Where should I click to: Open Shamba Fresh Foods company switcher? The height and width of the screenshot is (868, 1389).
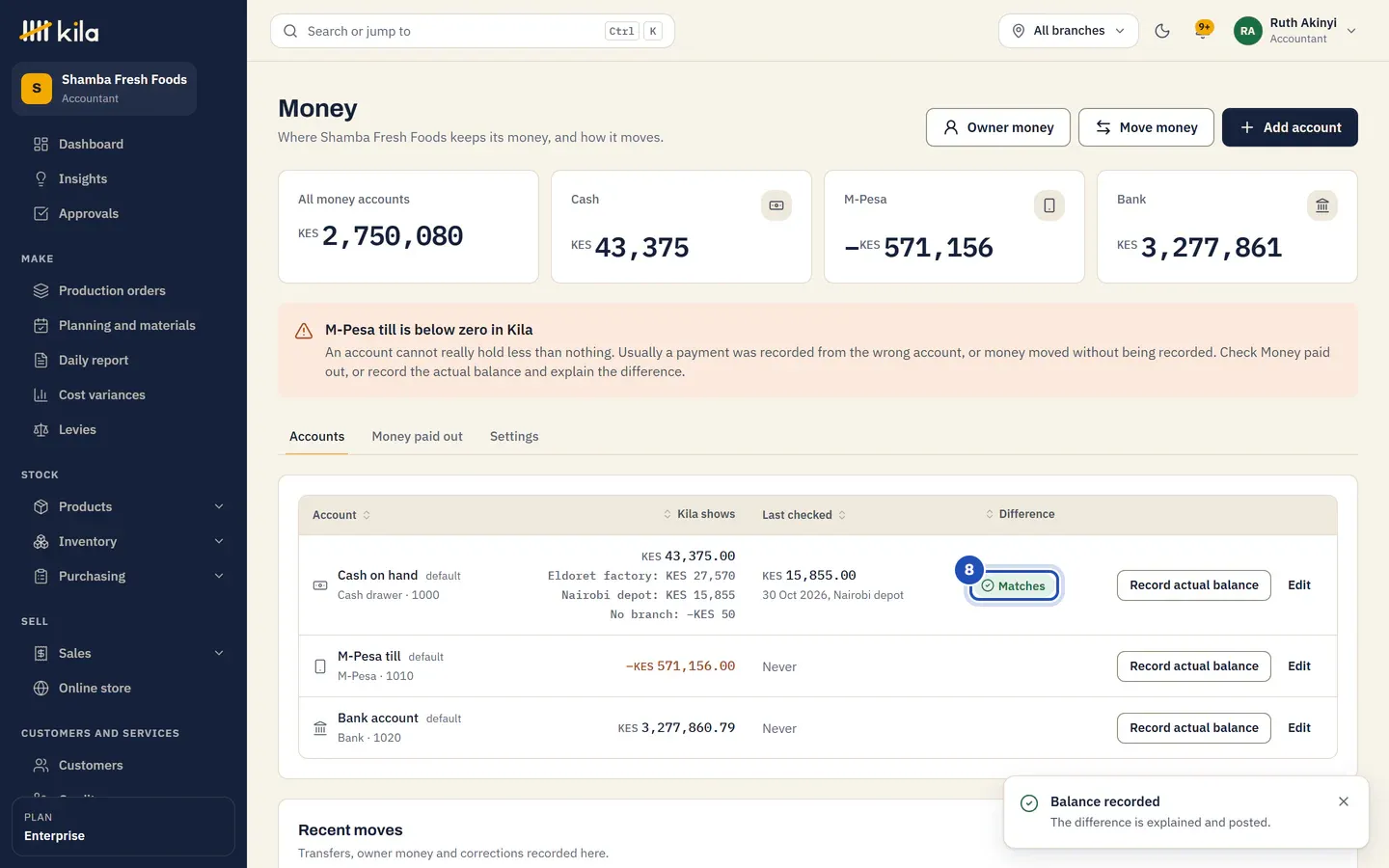coord(104,89)
